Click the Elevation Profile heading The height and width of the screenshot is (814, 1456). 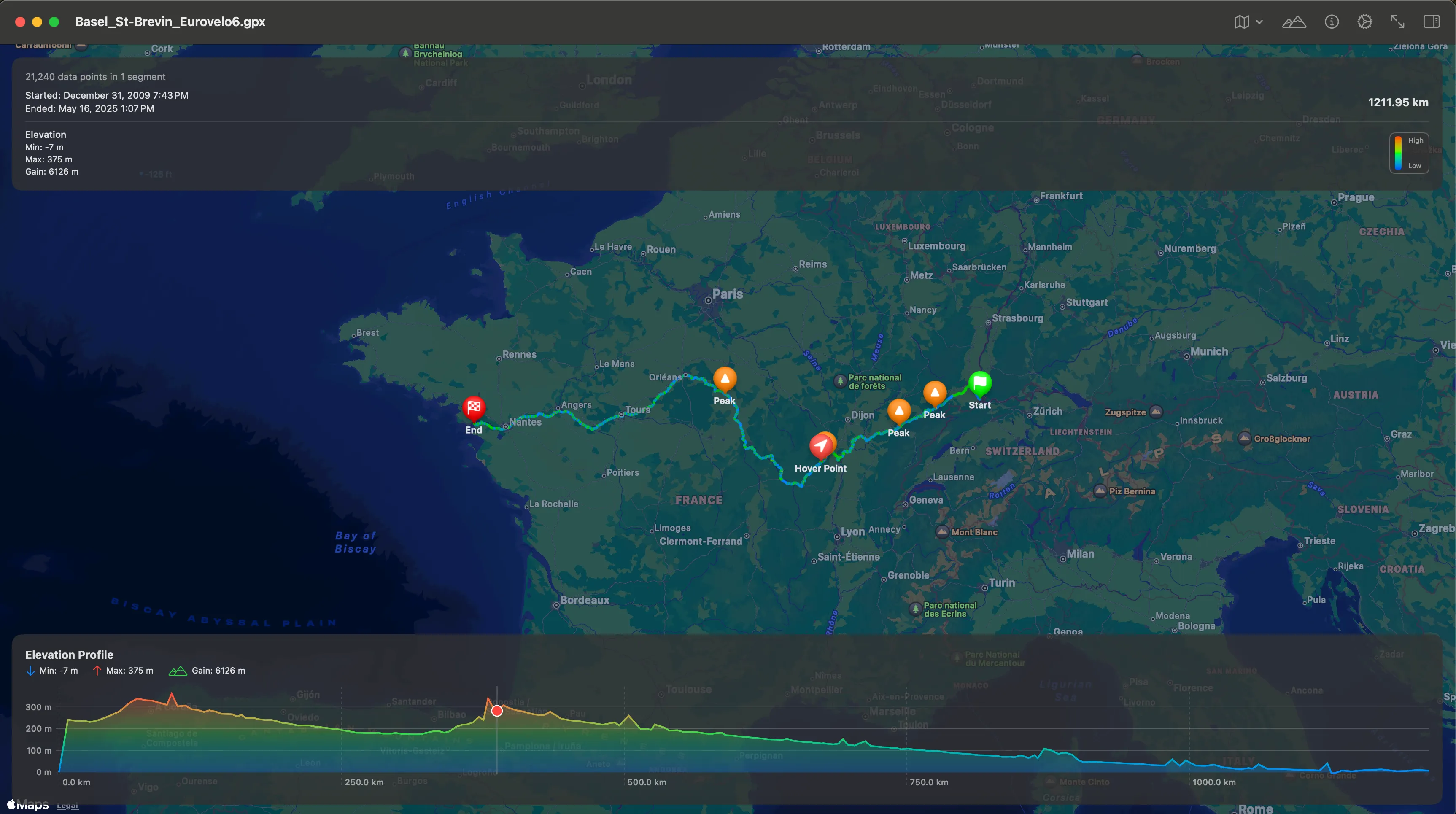70,655
